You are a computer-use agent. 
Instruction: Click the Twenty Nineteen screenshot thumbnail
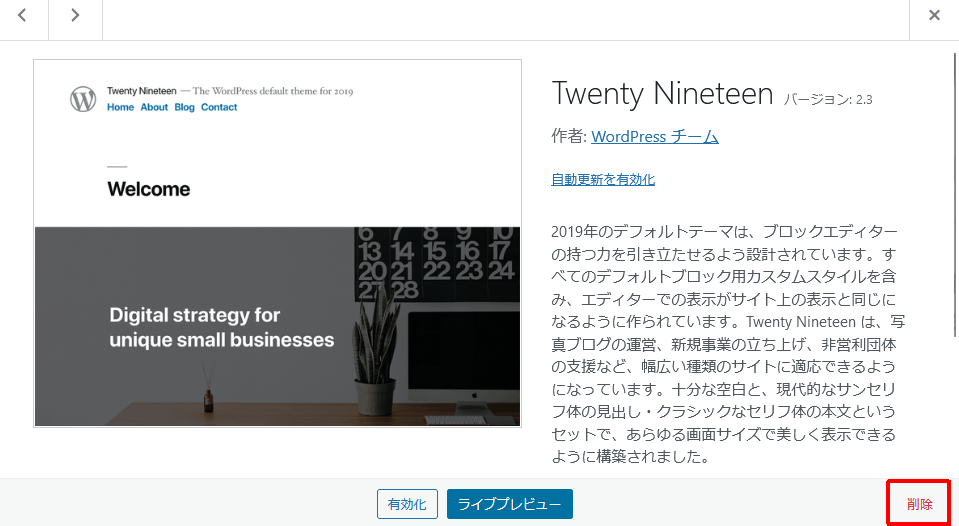click(278, 243)
